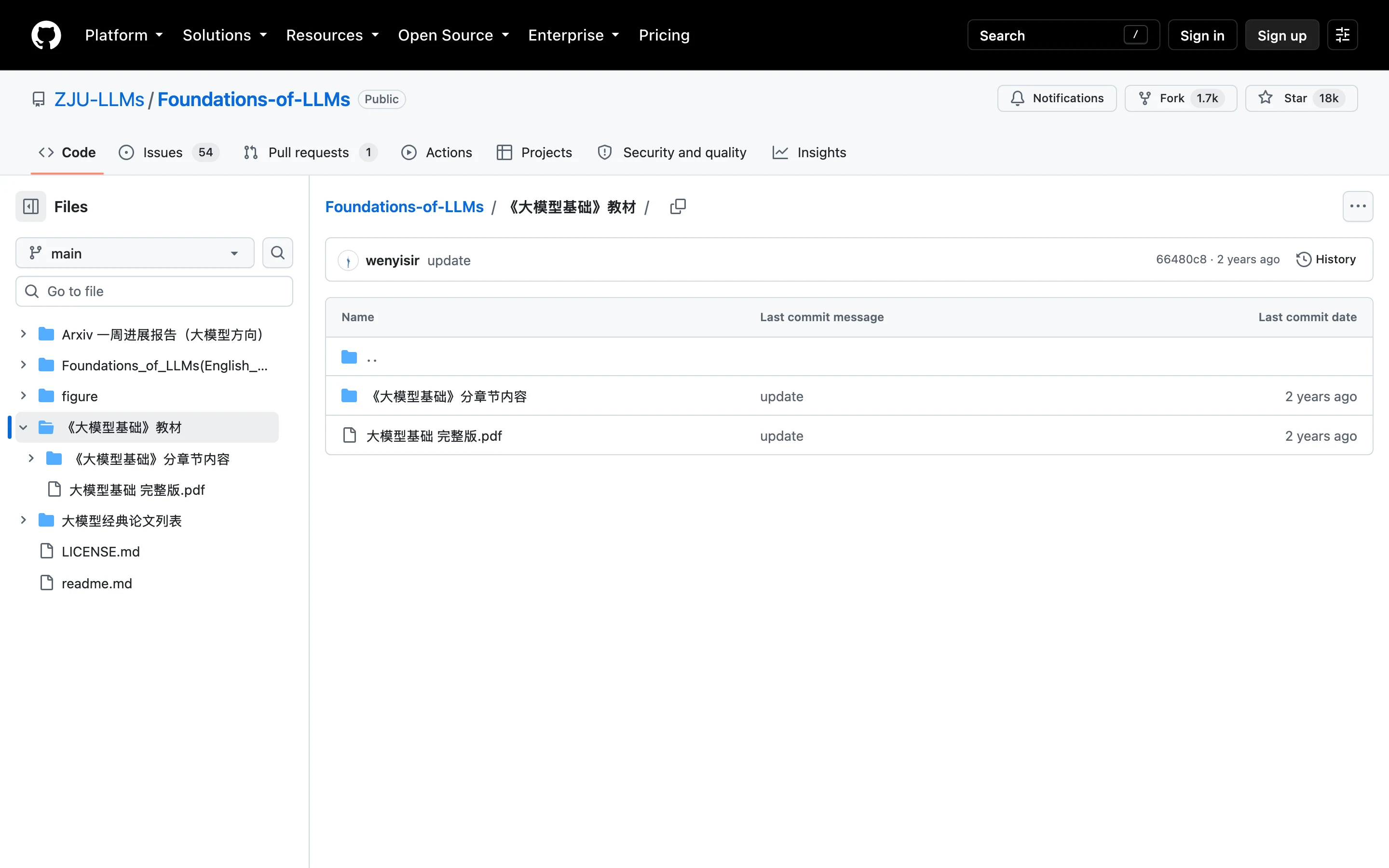Open the Insights tab
The width and height of the screenshot is (1389, 868).
click(809, 152)
